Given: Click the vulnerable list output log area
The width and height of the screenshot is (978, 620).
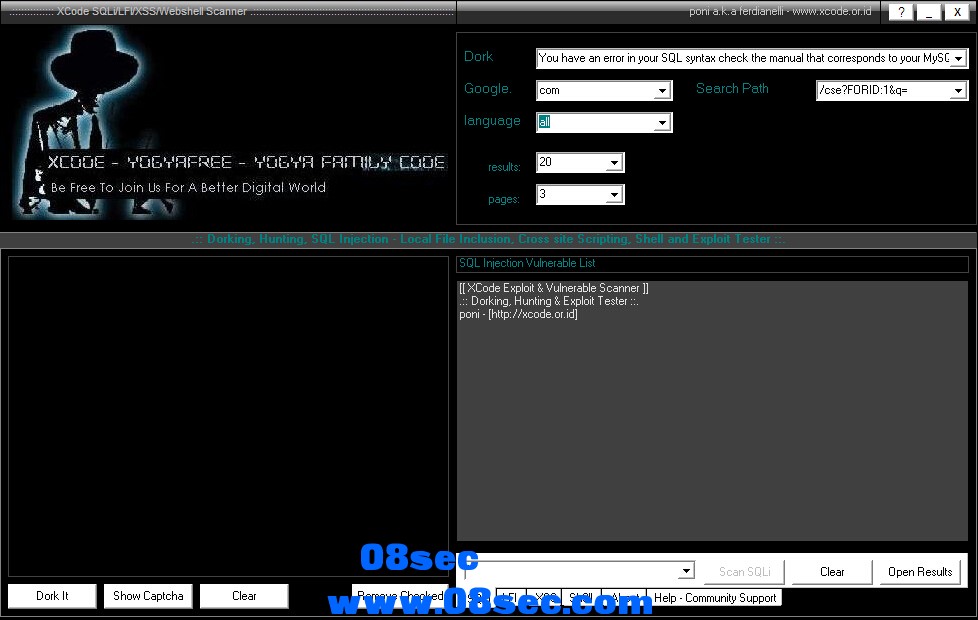Looking at the screenshot, I should pyautogui.click(x=712, y=410).
